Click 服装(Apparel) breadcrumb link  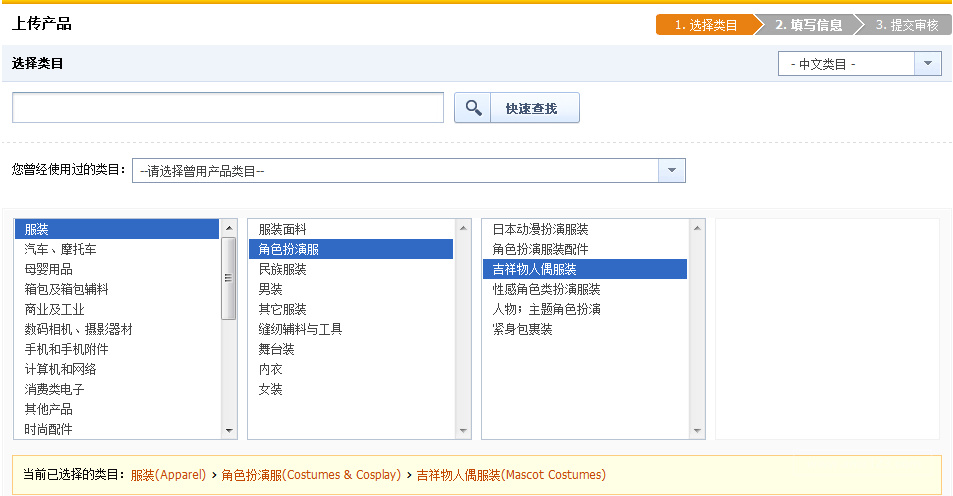tap(168, 475)
